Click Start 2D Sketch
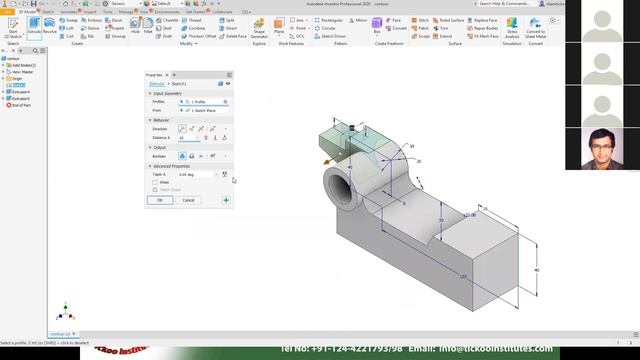 (x=13, y=28)
